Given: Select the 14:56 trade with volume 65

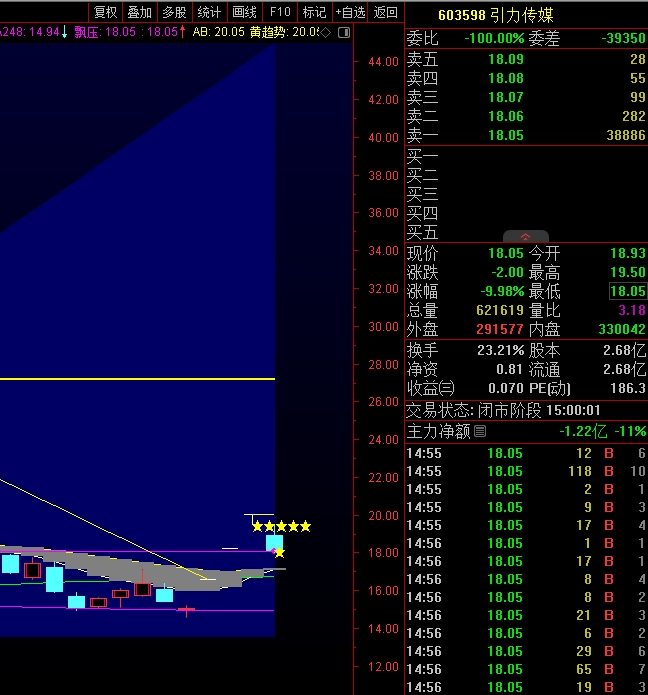Looking at the screenshot, I should 526,669.
